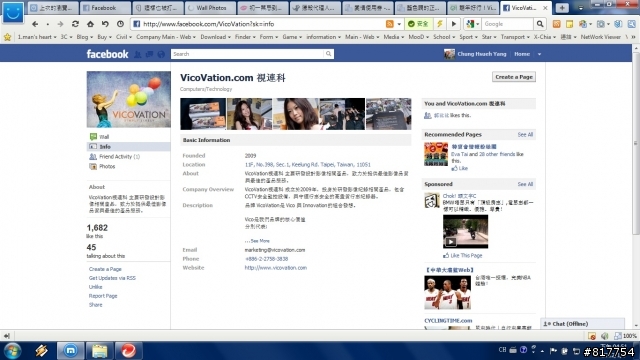Open the Chat (Offline) bar
The width and height of the screenshot is (640, 360).
pos(582,324)
